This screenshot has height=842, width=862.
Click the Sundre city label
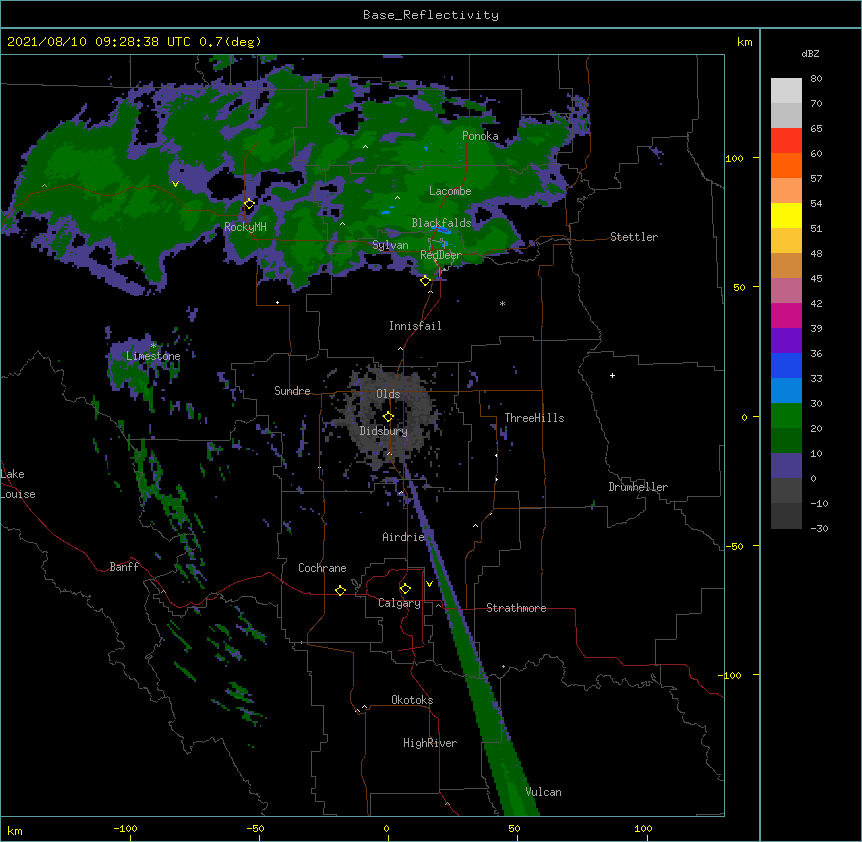click(x=292, y=391)
